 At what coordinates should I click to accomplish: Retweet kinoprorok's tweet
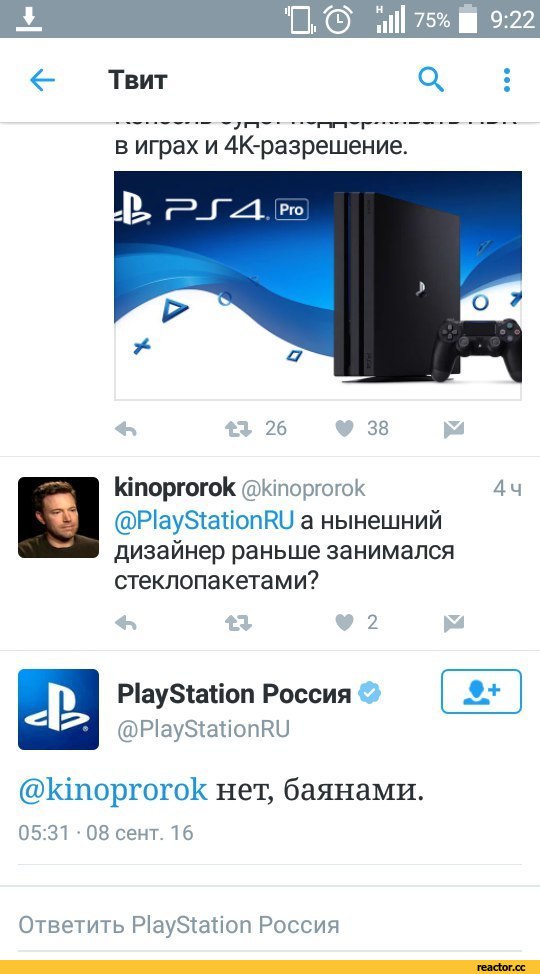238,623
